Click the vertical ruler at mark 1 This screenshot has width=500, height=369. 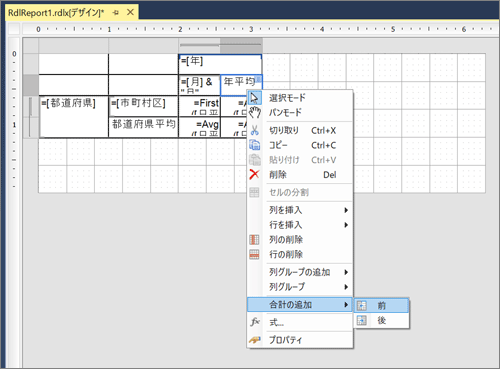point(14,125)
